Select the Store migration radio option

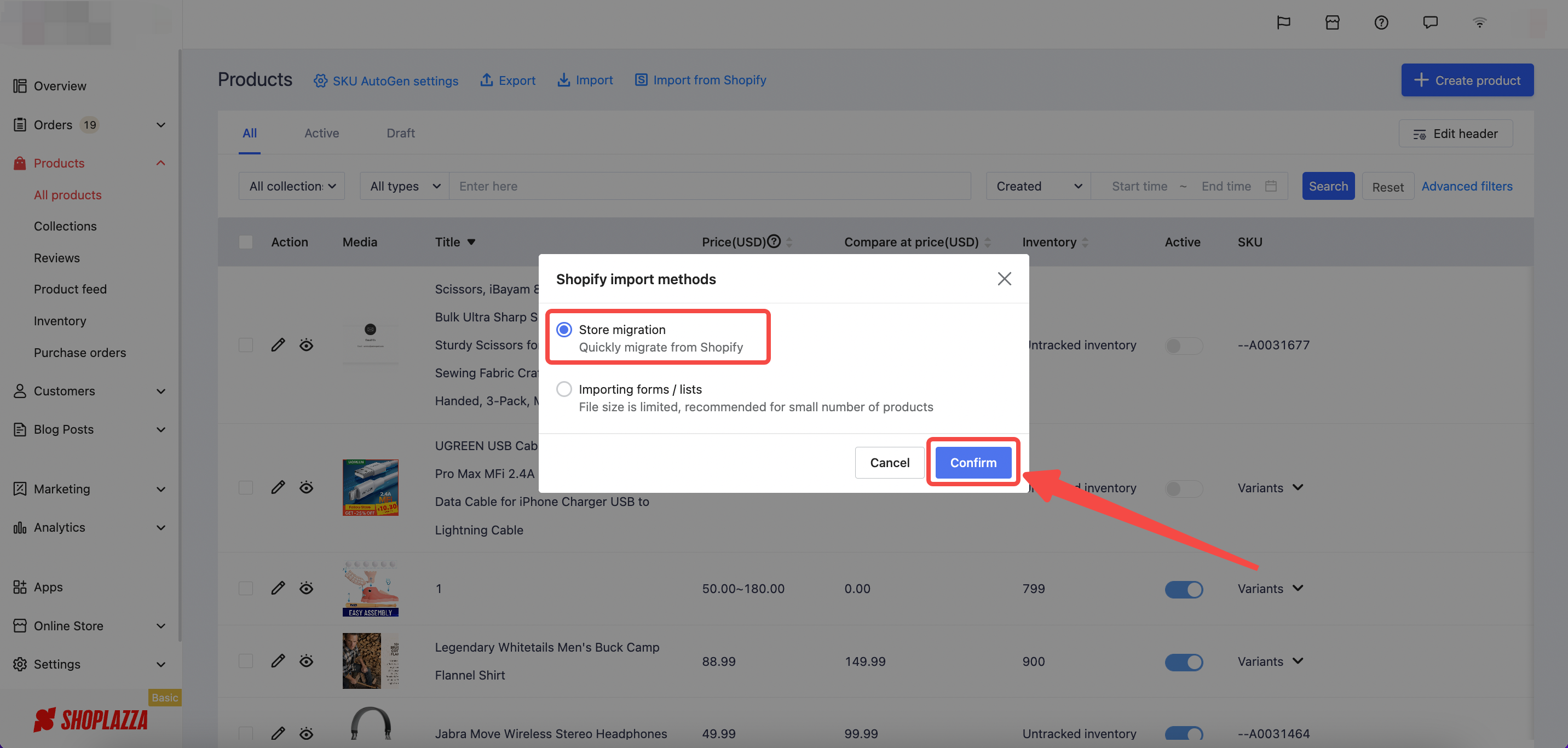[564, 330]
